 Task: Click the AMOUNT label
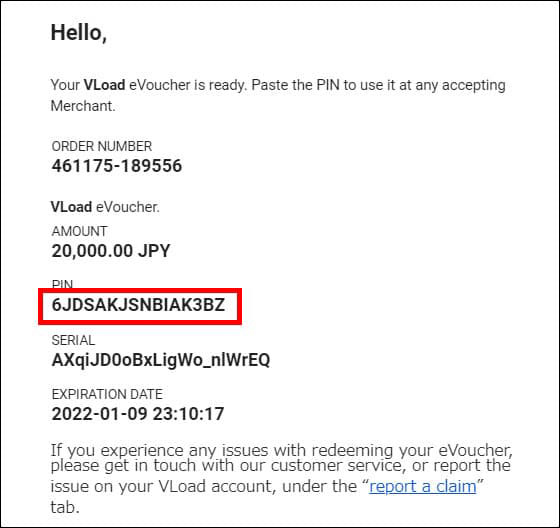coord(79,231)
